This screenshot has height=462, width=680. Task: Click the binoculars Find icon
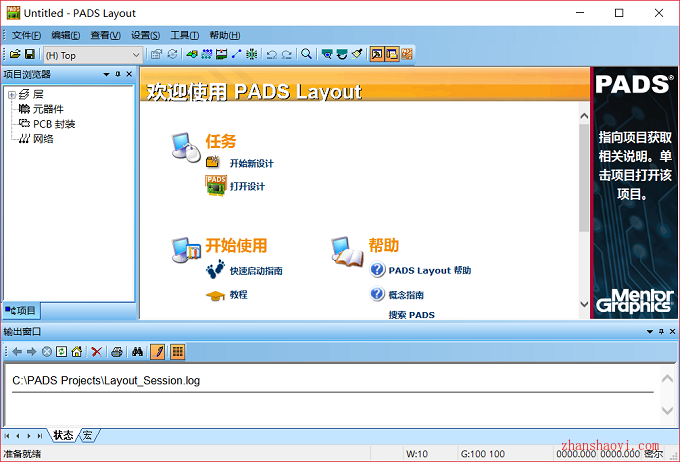(137, 352)
